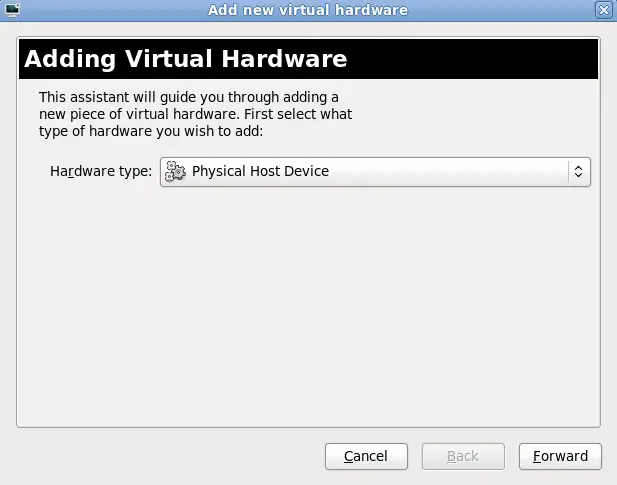Image resolution: width=617 pixels, height=485 pixels.
Task: Click the gear icon beside Physical Host Device
Action: click(x=174, y=171)
